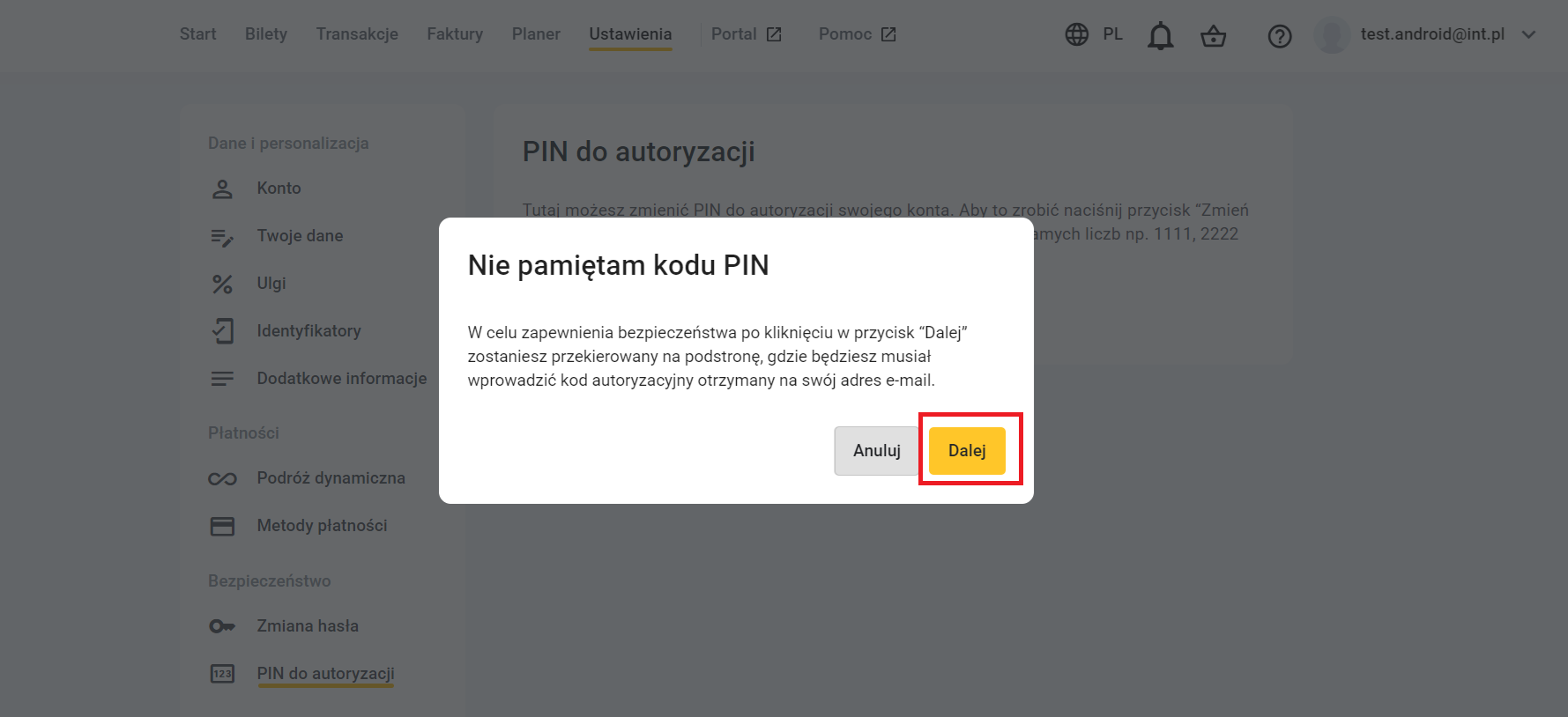Open the Faktury menu item
Viewport: 1568px width, 717px height.
click(x=455, y=34)
